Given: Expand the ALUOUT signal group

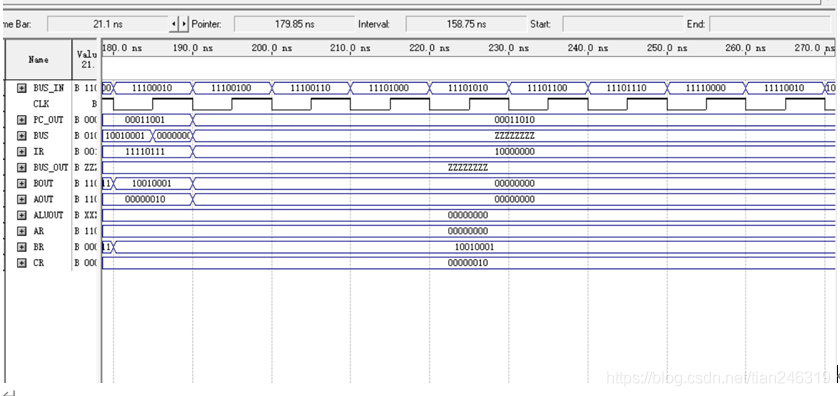Looking at the screenshot, I should (x=21, y=215).
